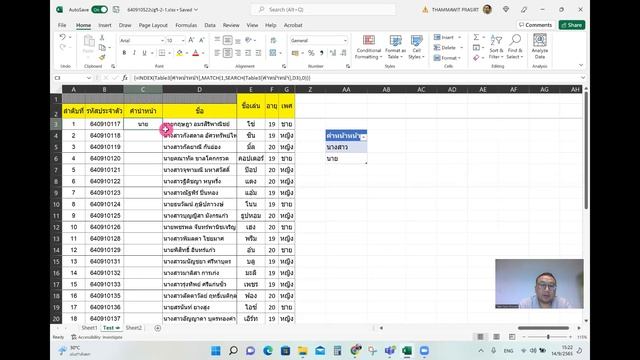Screen dimensions: 640x360
Task: Open the filter dropdown on คำนำหน้า table header
Action: click(363, 138)
